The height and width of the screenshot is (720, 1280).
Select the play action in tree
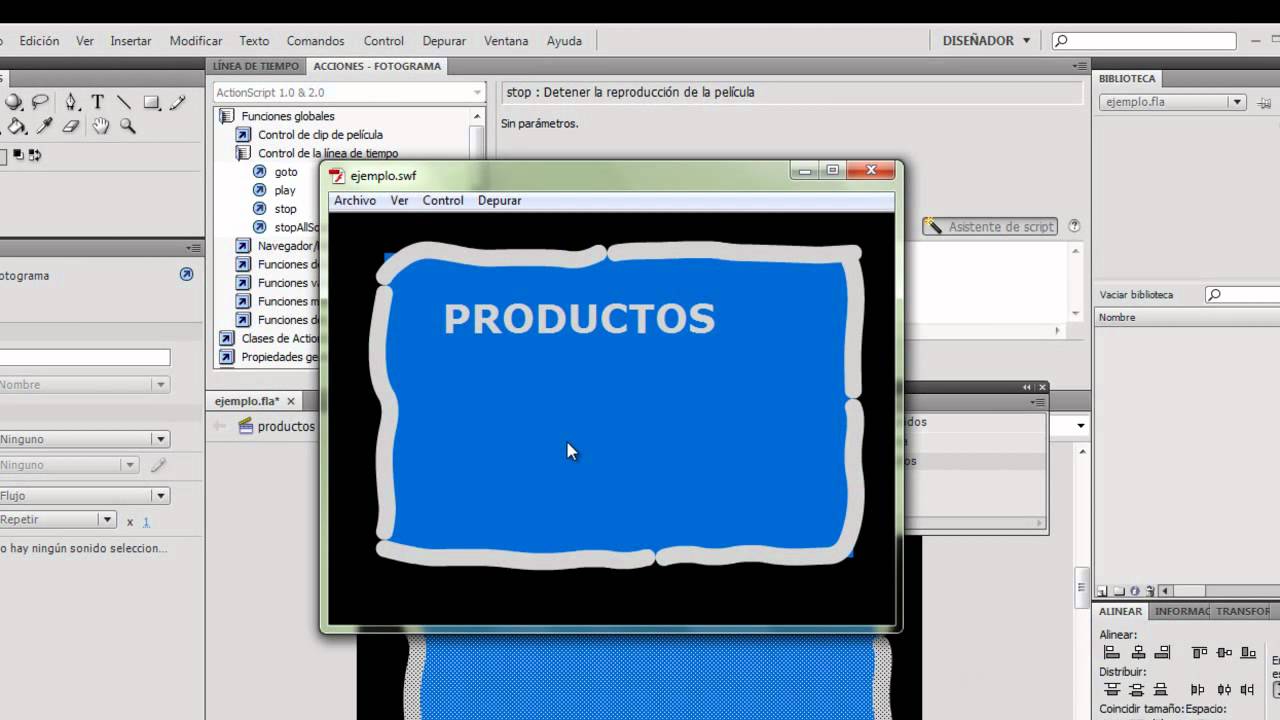coord(285,190)
